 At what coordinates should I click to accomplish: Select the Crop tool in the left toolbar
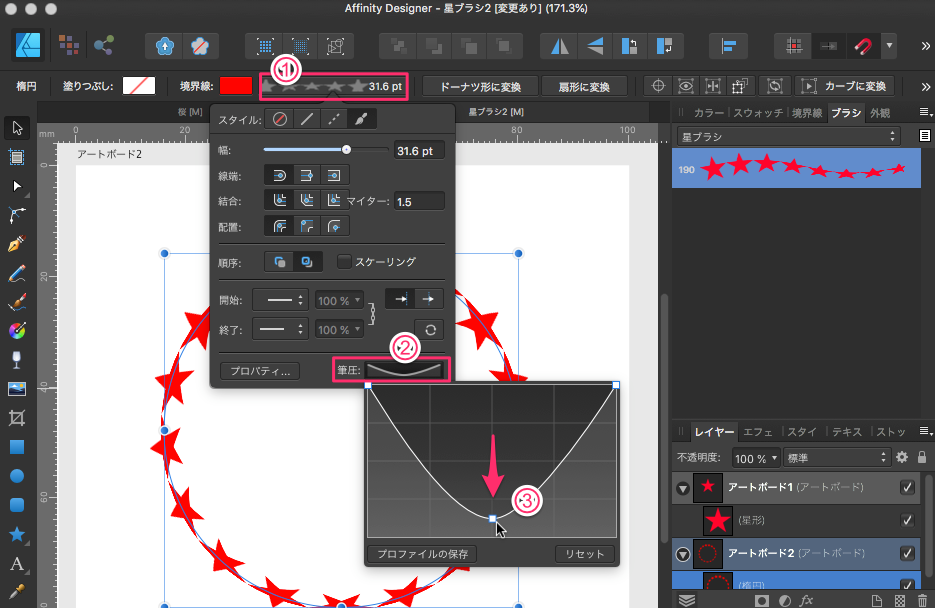[x=17, y=417]
